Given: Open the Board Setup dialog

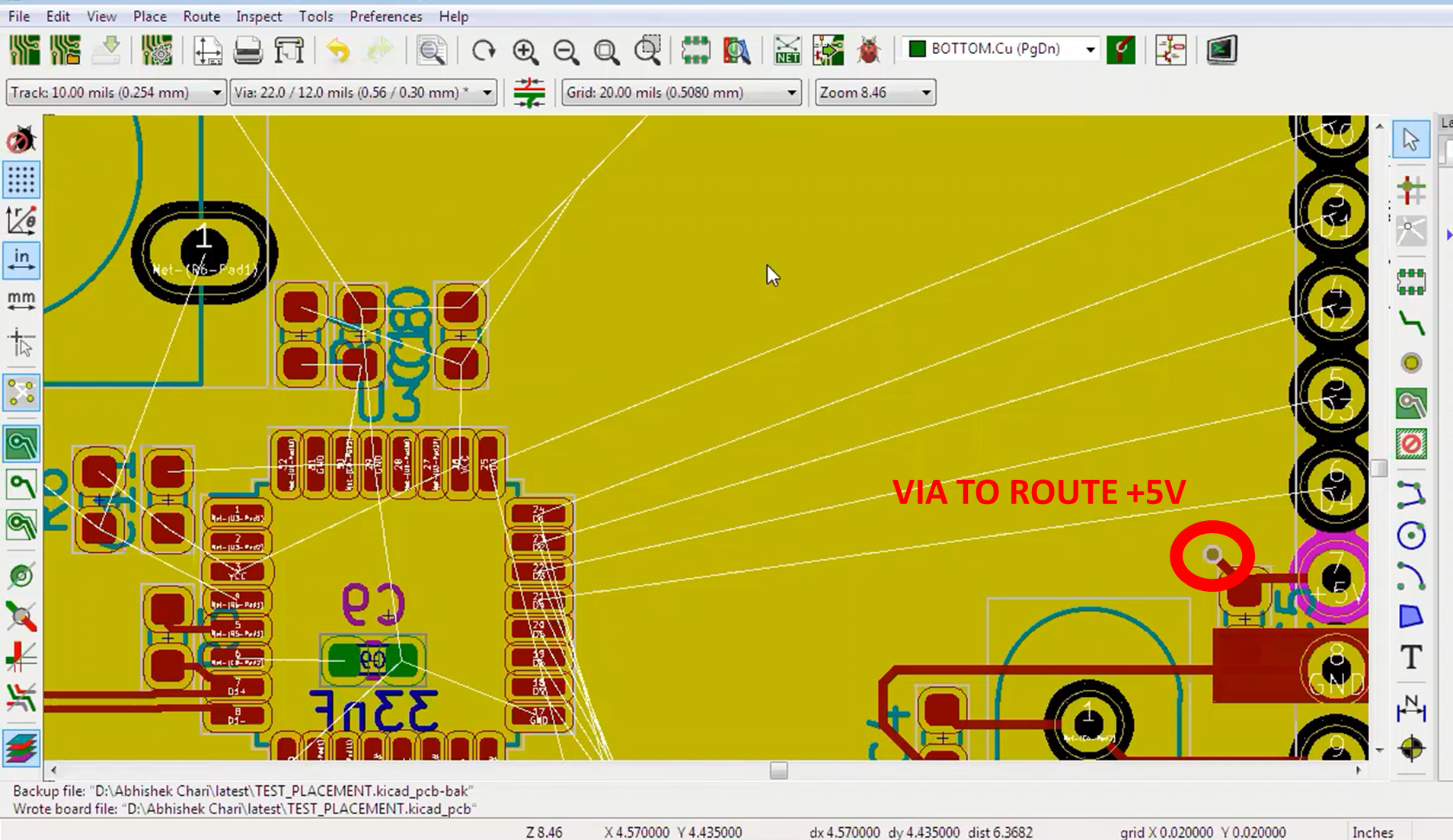Looking at the screenshot, I should pos(157,50).
